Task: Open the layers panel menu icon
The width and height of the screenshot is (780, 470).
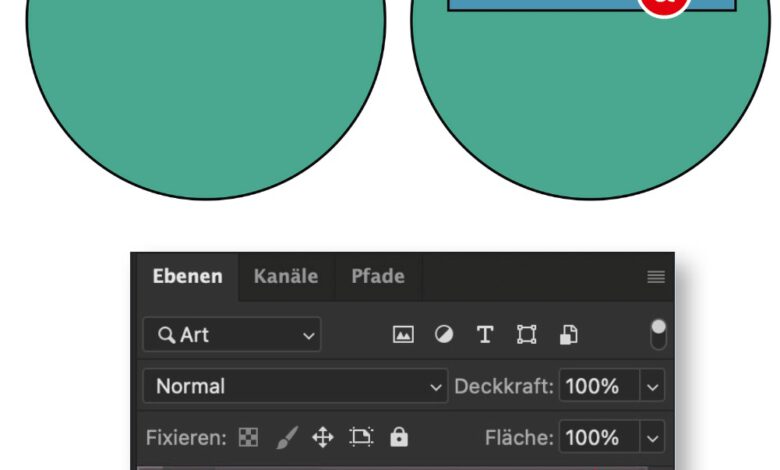Action: pos(655,277)
